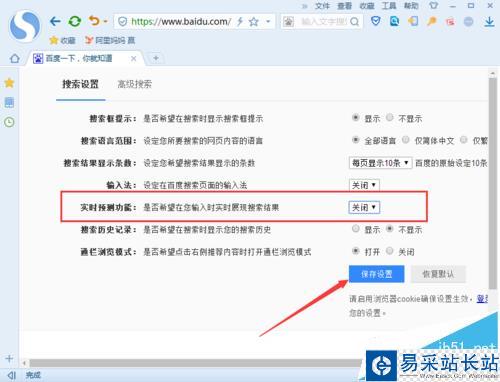Click the vertical scrollbar thumb
Image resolution: width=500 pixels, height=382 pixels.
tap(493, 183)
